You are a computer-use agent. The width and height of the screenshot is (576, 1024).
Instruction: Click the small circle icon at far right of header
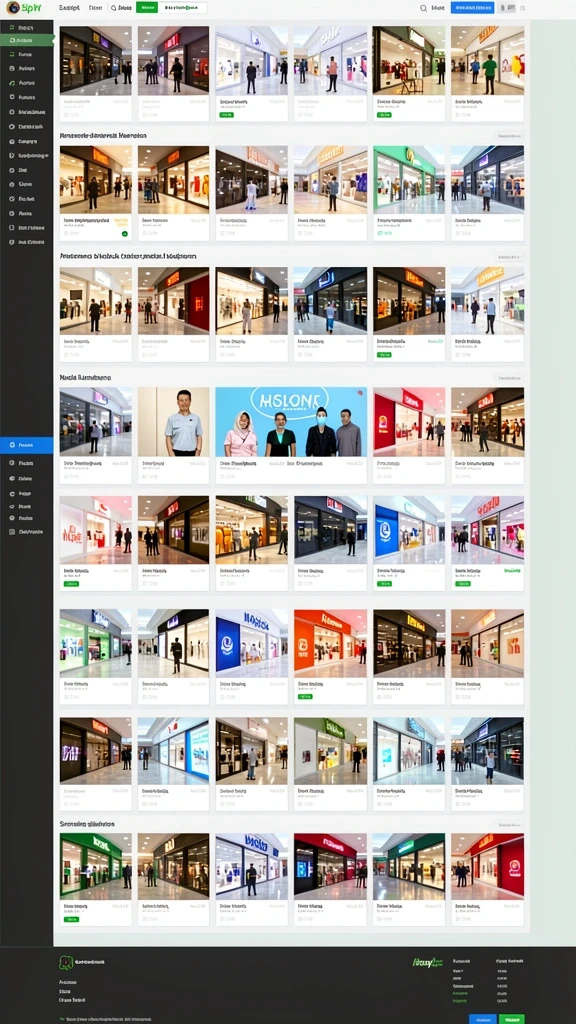coord(523,8)
